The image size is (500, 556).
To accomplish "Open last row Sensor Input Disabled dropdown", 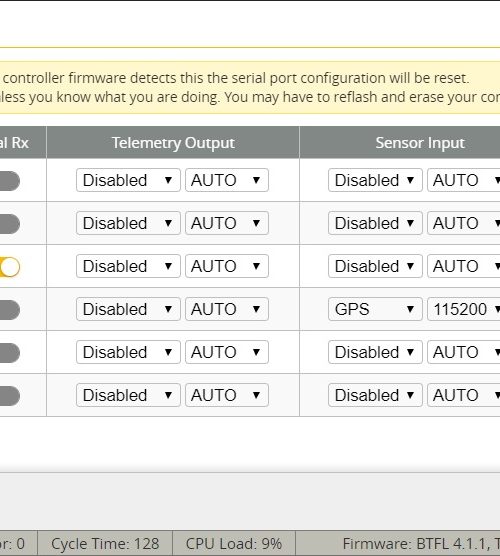I will pyautogui.click(x=375, y=395).
